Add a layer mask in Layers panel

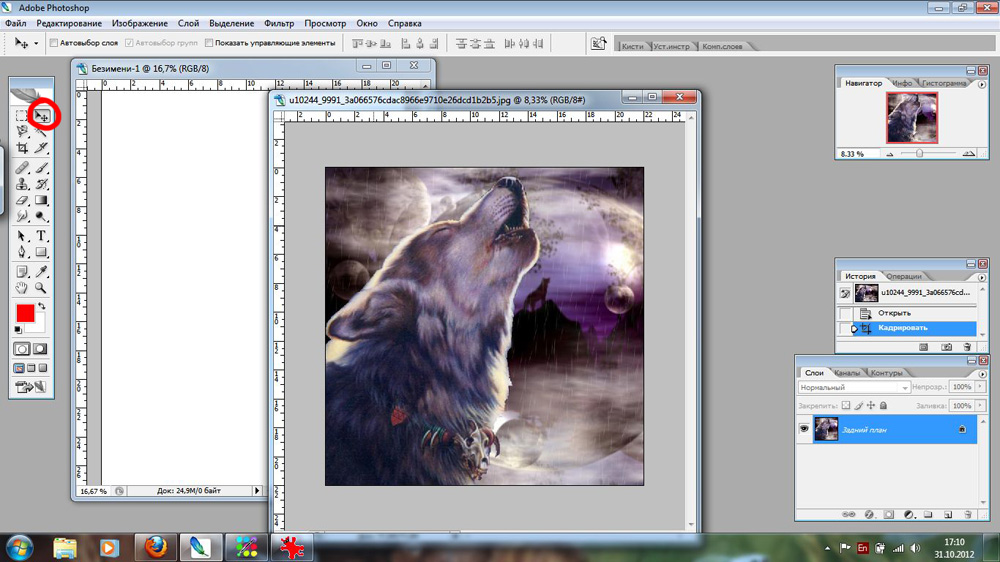pyautogui.click(x=888, y=514)
